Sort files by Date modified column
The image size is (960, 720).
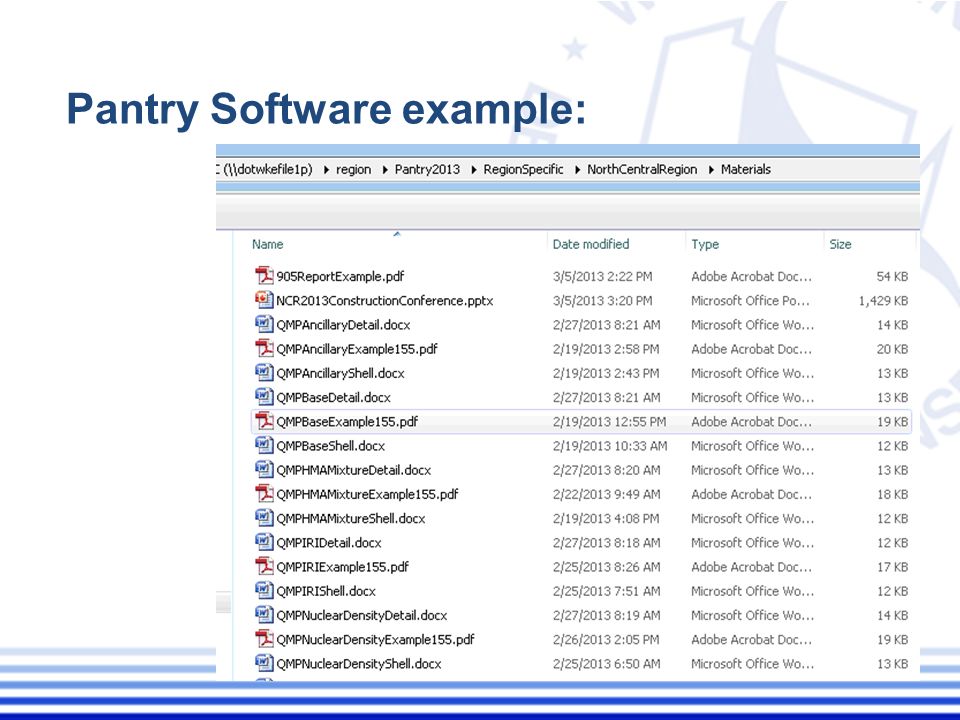[x=591, y=244]
